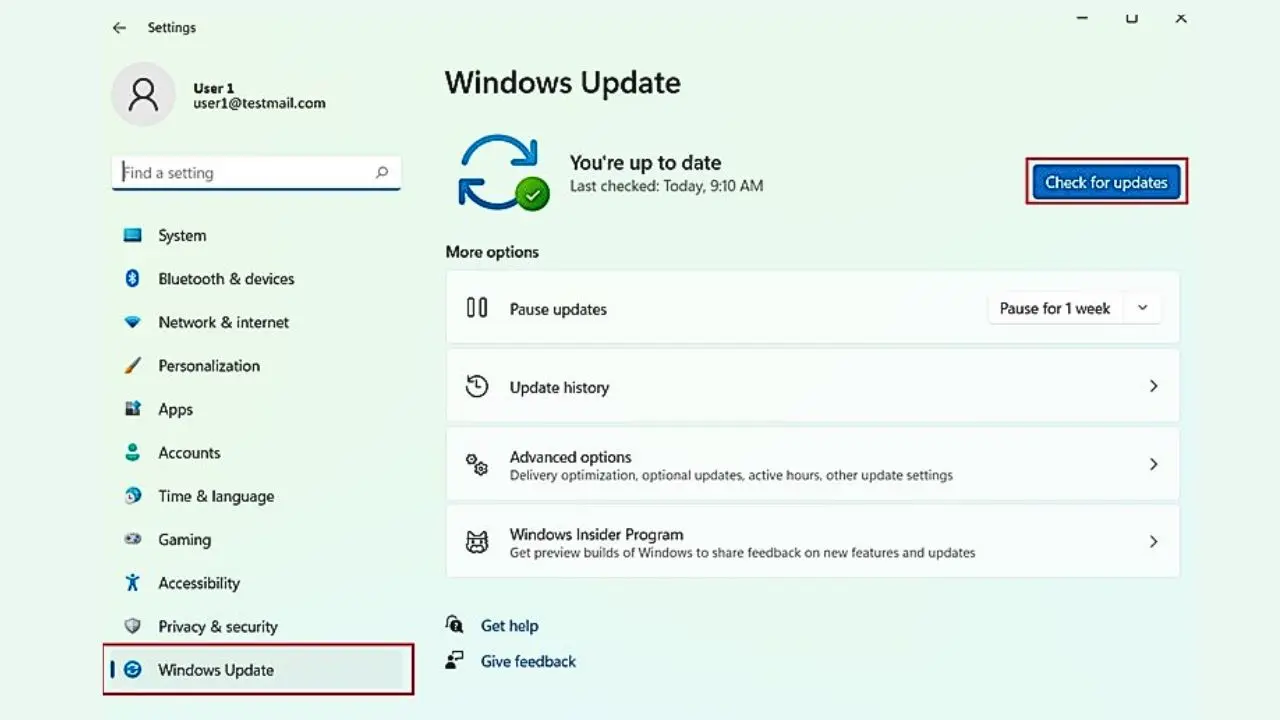Click the pause bars icon

477,308
